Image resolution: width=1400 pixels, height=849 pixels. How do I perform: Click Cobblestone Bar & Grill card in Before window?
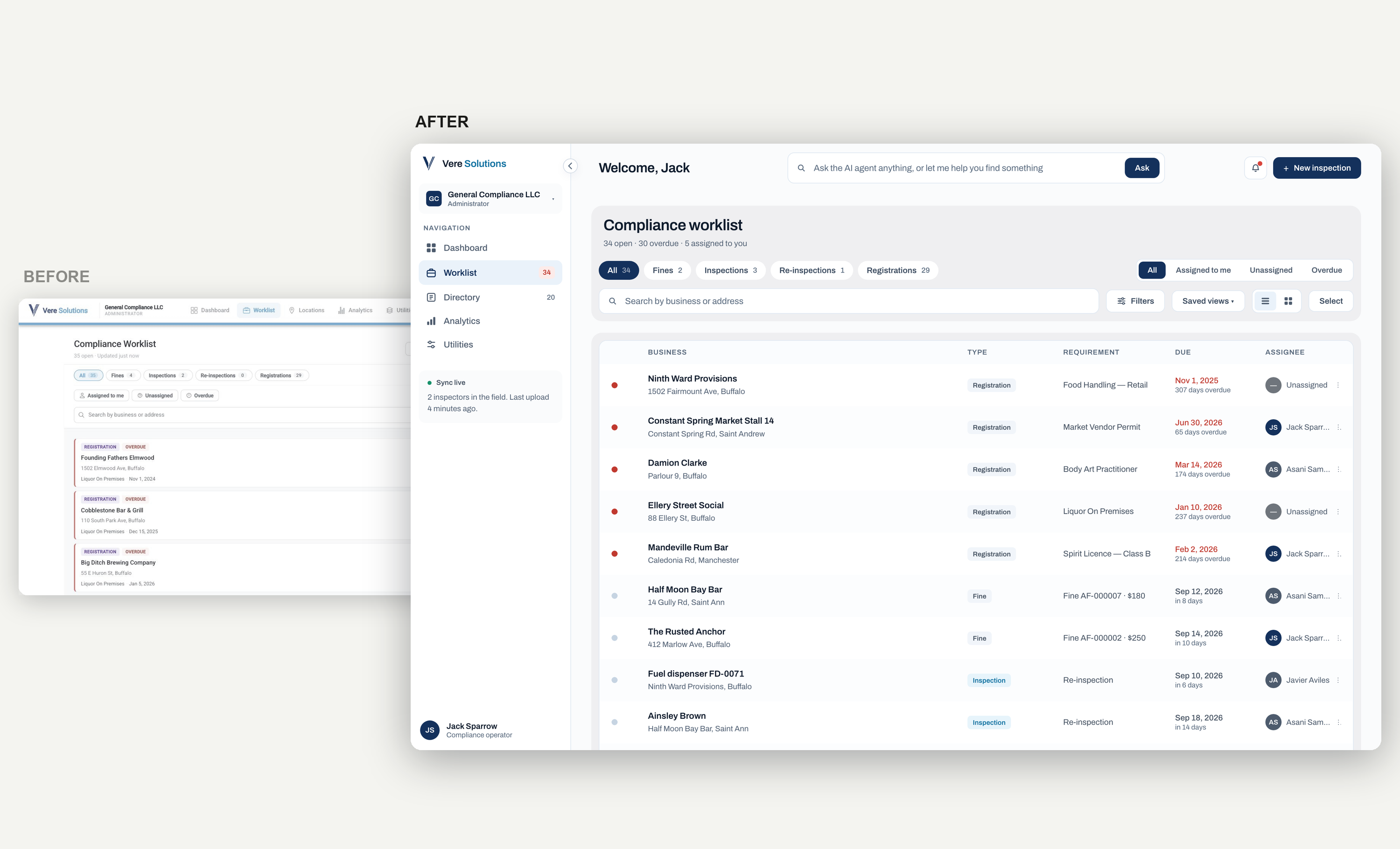243,515
